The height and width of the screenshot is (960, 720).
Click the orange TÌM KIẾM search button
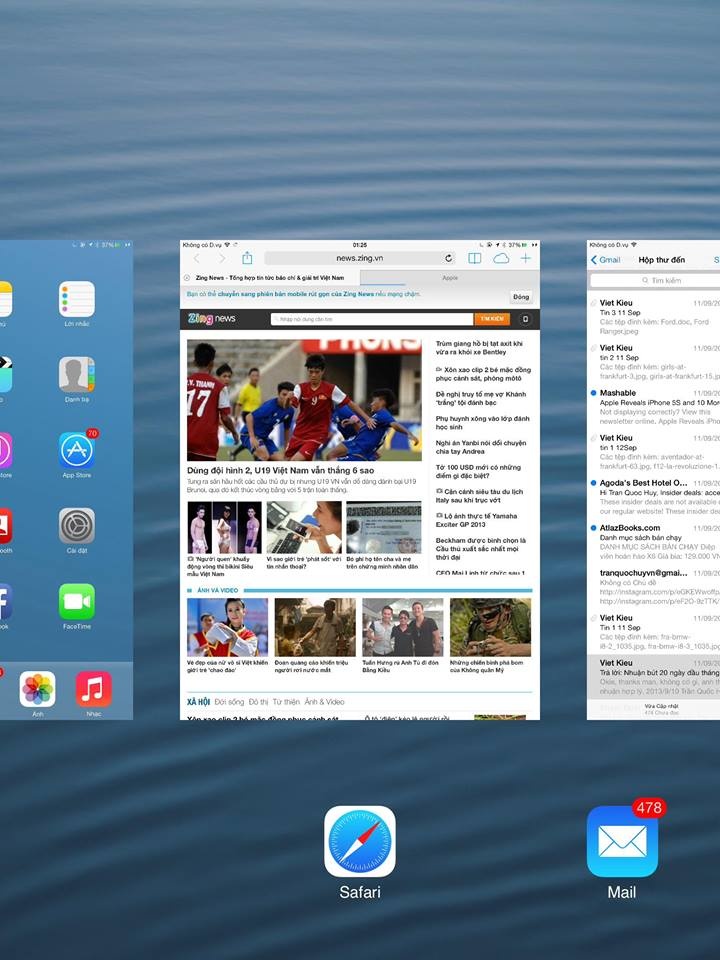(492, 319)
